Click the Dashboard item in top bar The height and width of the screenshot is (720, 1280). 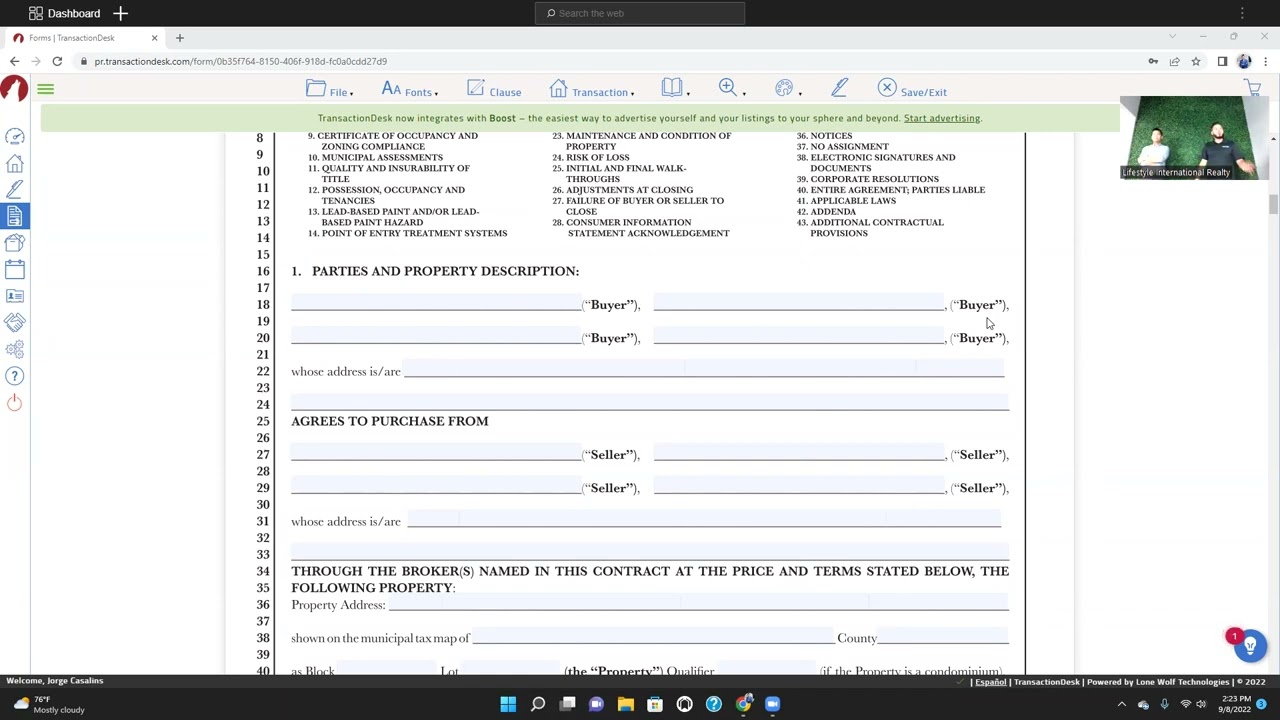(64, 13)
